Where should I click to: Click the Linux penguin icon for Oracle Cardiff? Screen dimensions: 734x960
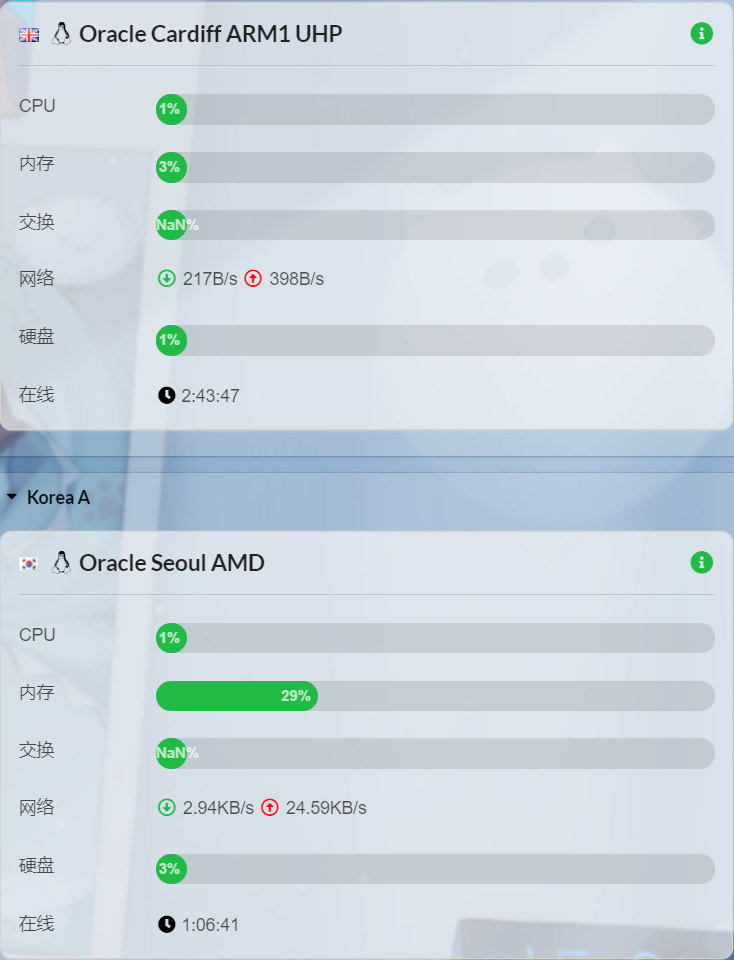pyautogui.click(x=61, y=34)
